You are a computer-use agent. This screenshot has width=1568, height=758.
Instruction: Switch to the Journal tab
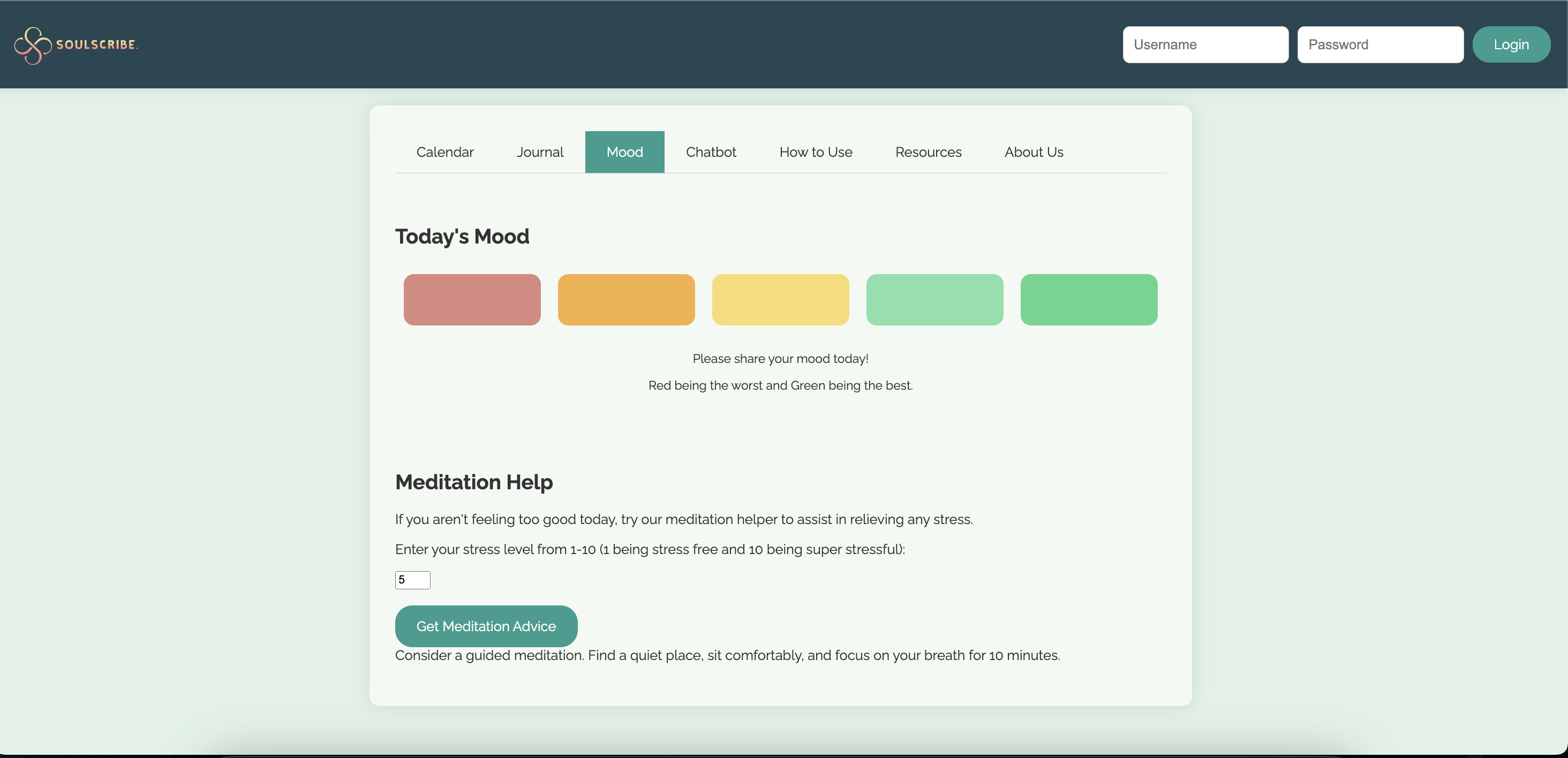(539, 152)
